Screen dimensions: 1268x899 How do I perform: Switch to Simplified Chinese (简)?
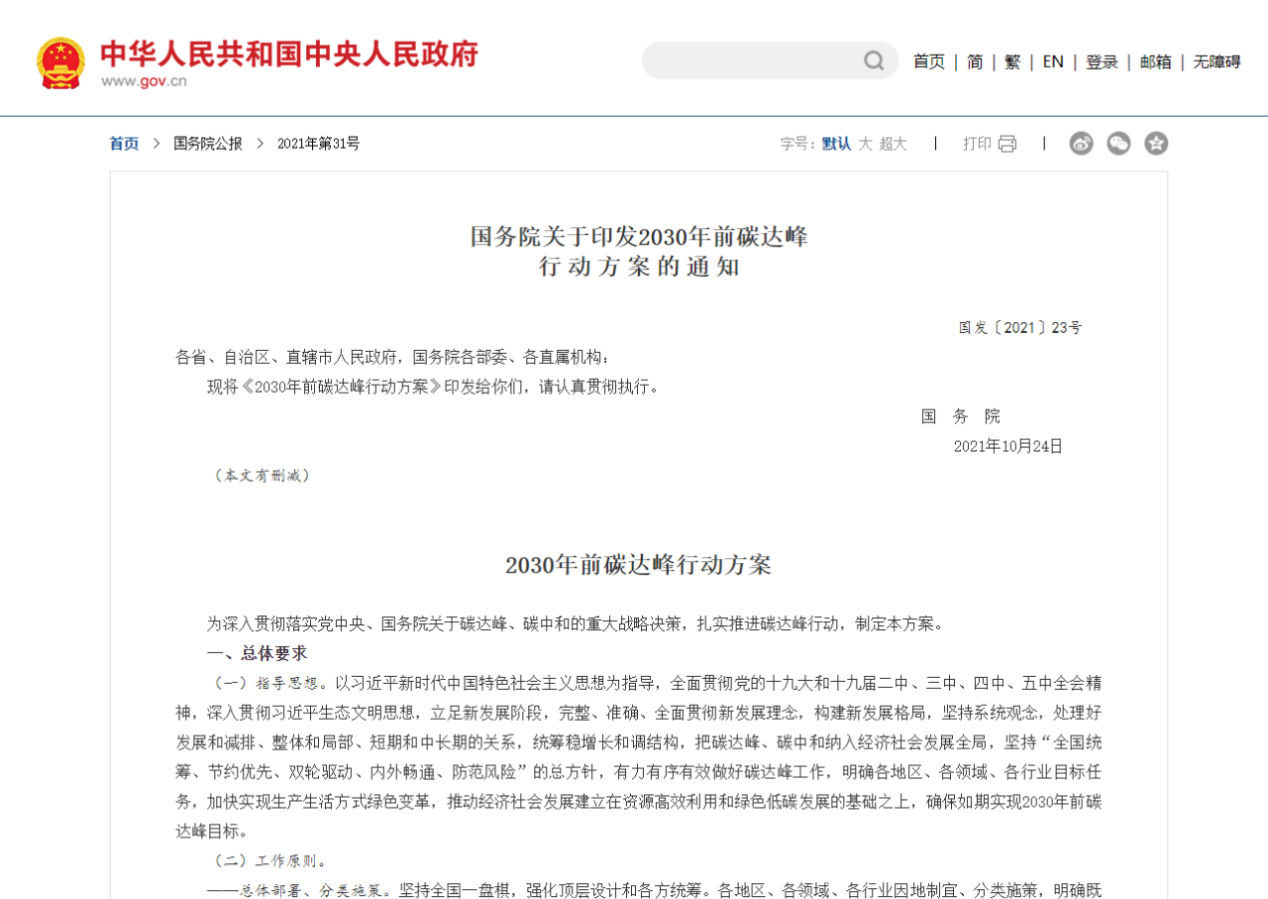[x=974, y=62]
